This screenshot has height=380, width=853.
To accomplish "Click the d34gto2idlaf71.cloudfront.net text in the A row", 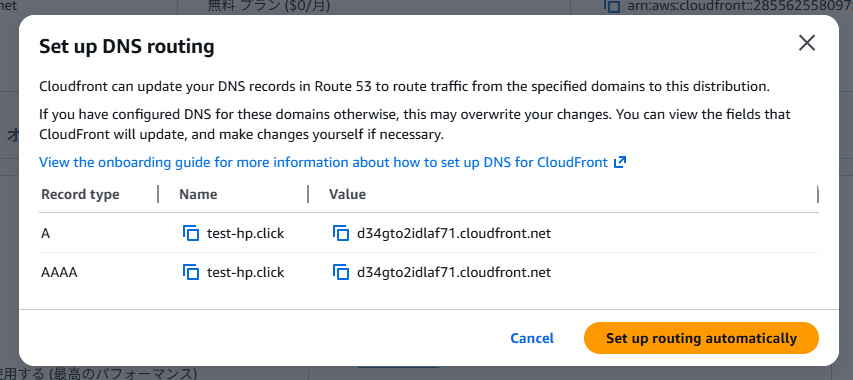I will pyautogui.click(x=454, y=233).
